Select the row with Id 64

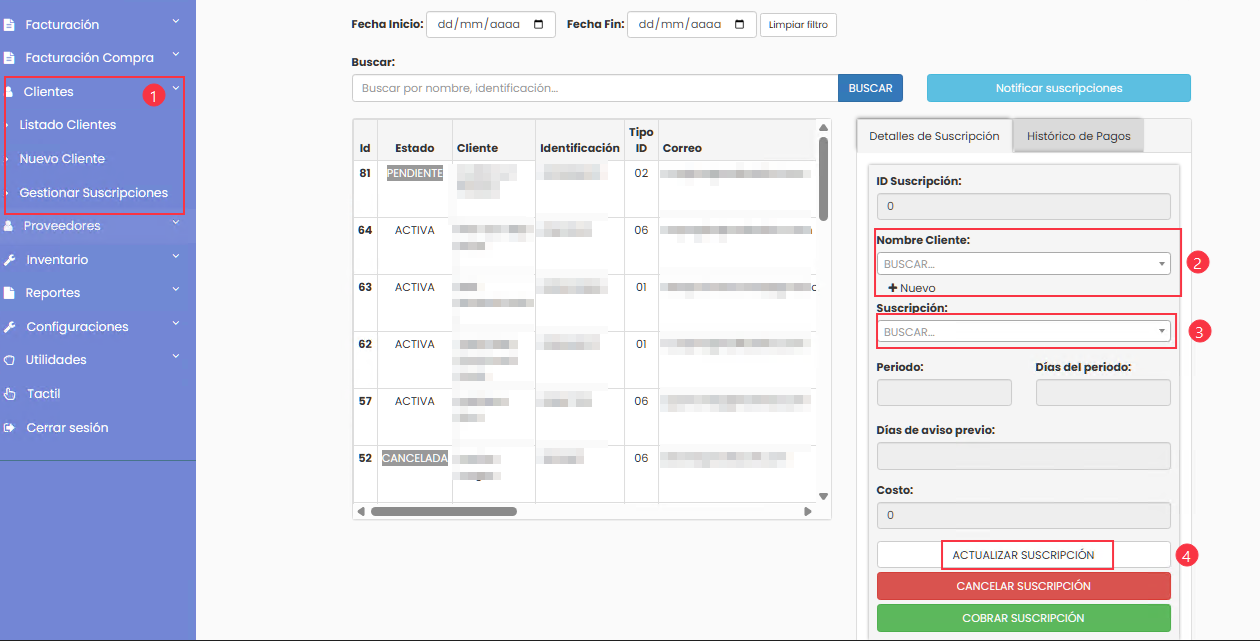[585, 246]
